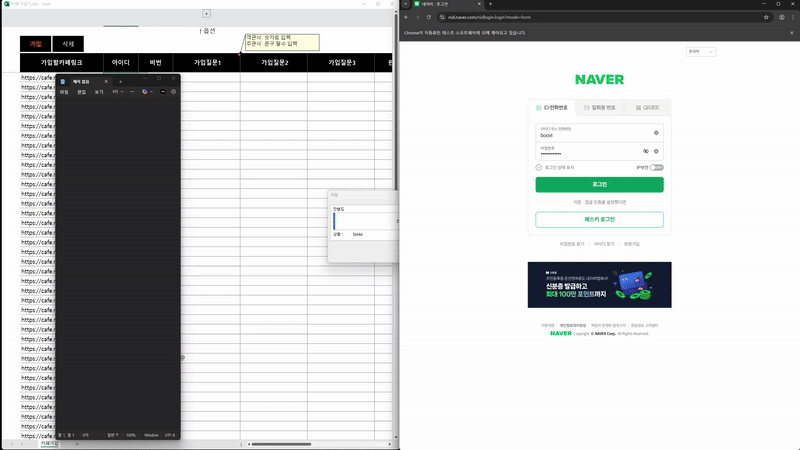Click the Excel horizontal scrollbar thumb

(x=281, y=444)
